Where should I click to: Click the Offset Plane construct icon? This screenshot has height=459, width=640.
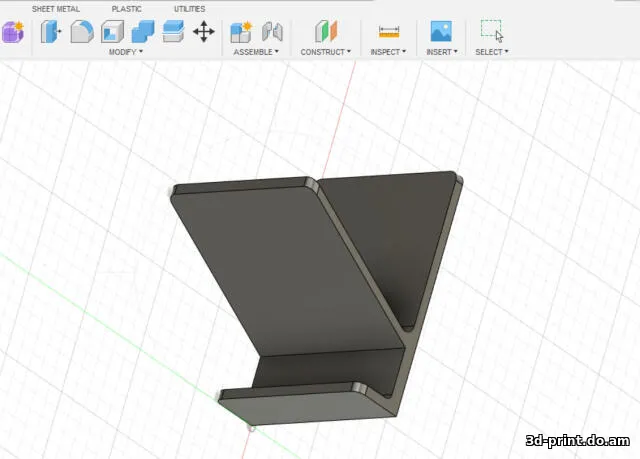(x=326, y=31)
